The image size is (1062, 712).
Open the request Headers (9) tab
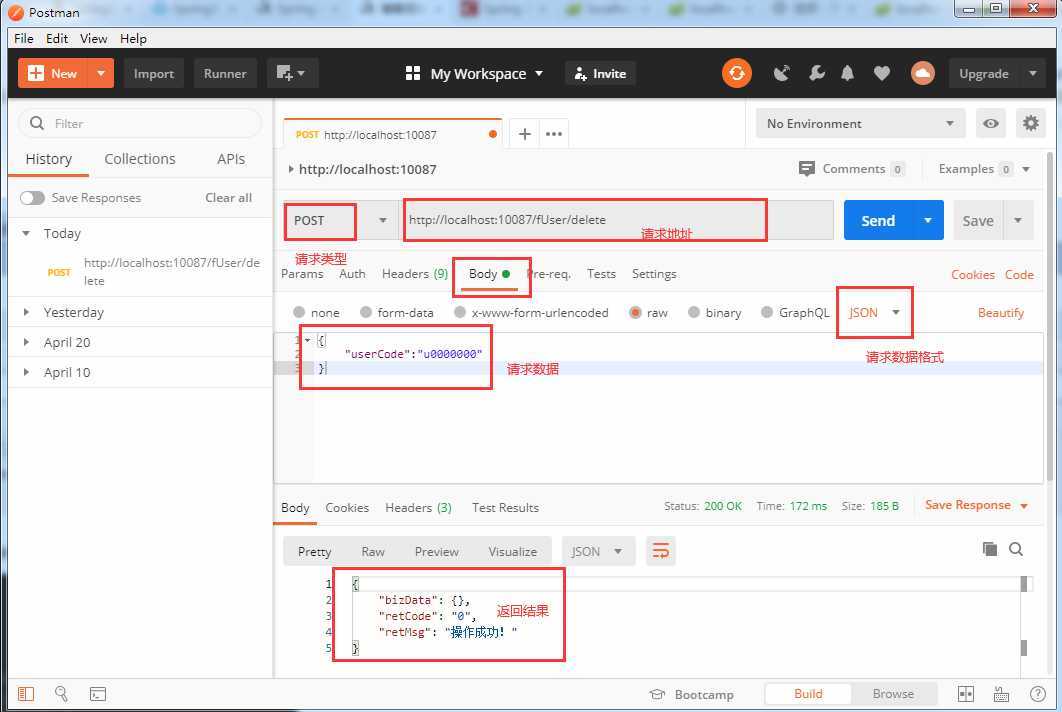(x=415, y=274)
